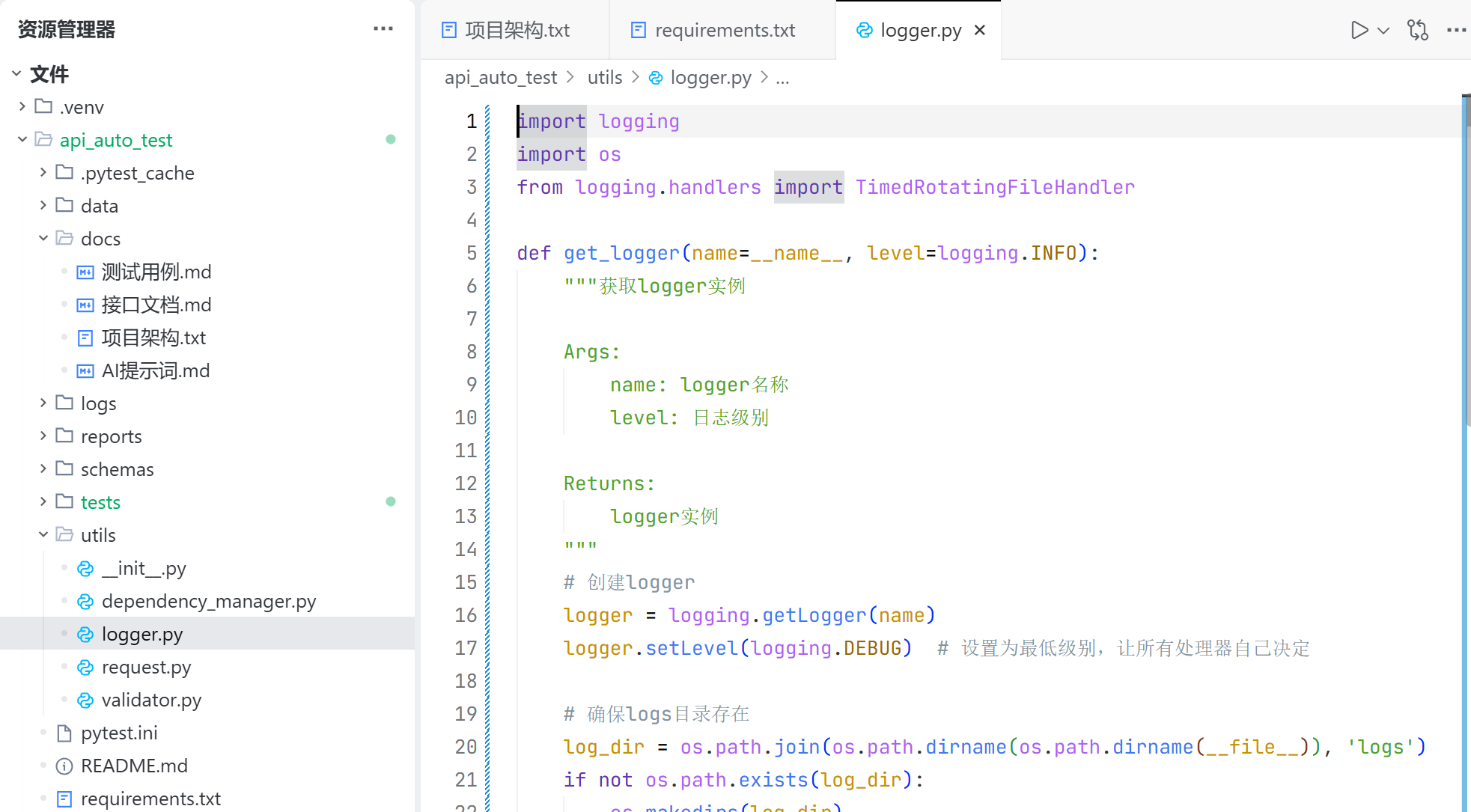Collapse the docs folder
Image resolution: width=1471 pixels, height=812 pixels.
point(43,238)
